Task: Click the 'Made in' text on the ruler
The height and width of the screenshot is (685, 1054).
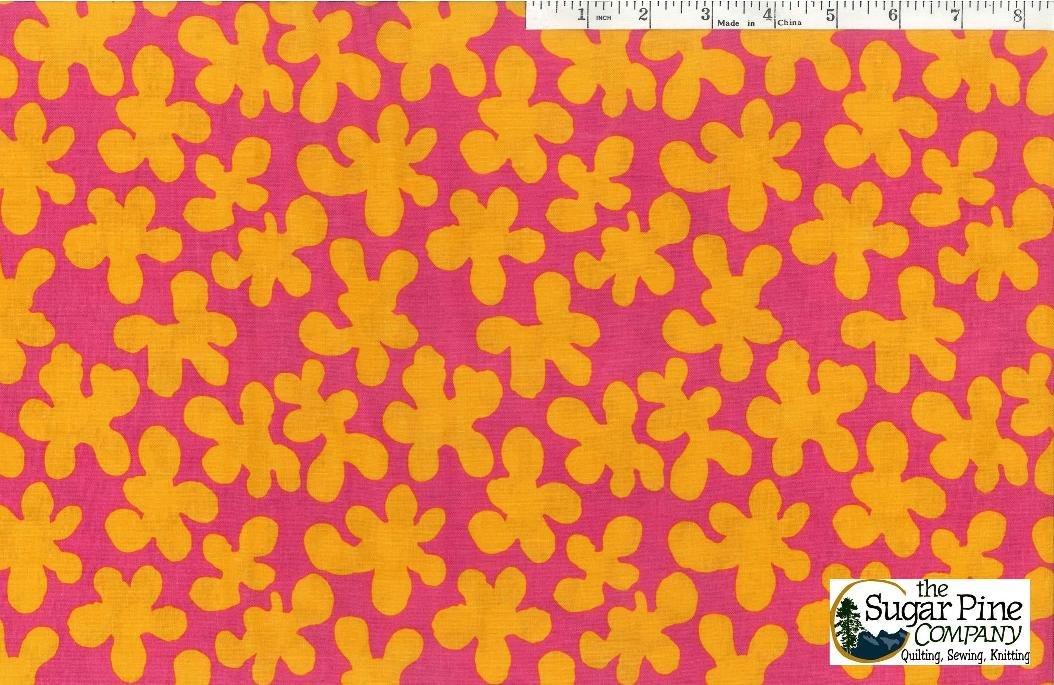Action: click(735, 22)
